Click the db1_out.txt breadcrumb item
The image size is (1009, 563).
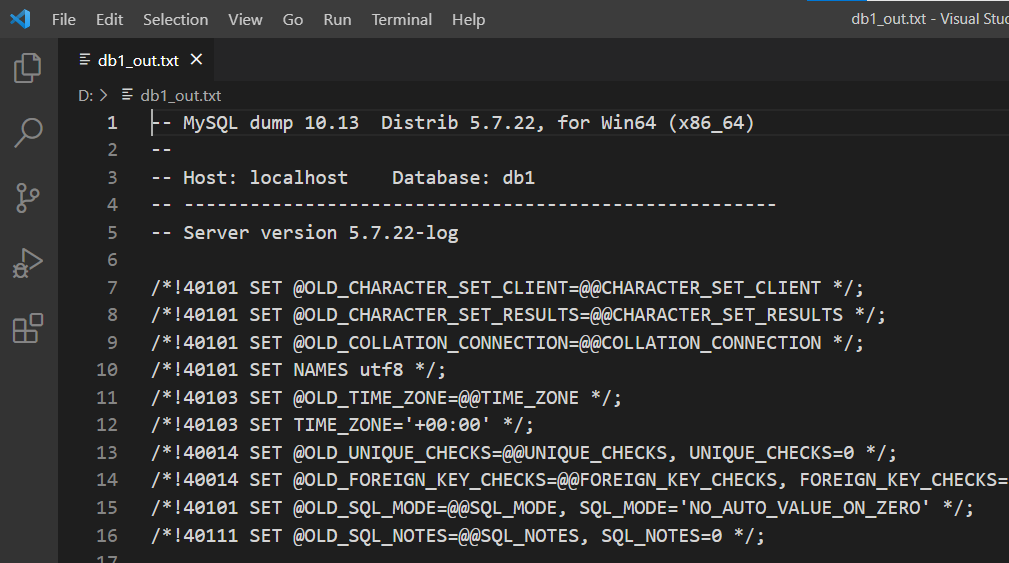(x=181, y=96)
